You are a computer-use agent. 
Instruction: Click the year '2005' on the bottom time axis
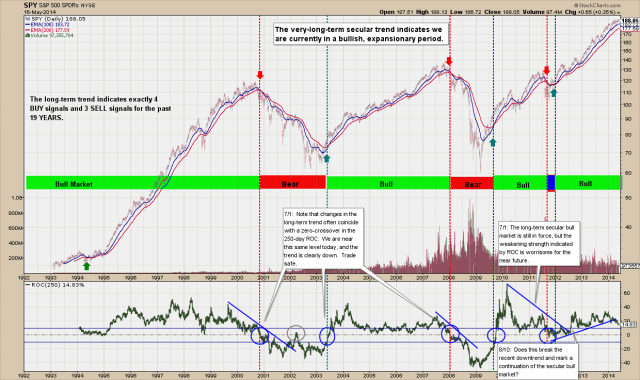369,376
